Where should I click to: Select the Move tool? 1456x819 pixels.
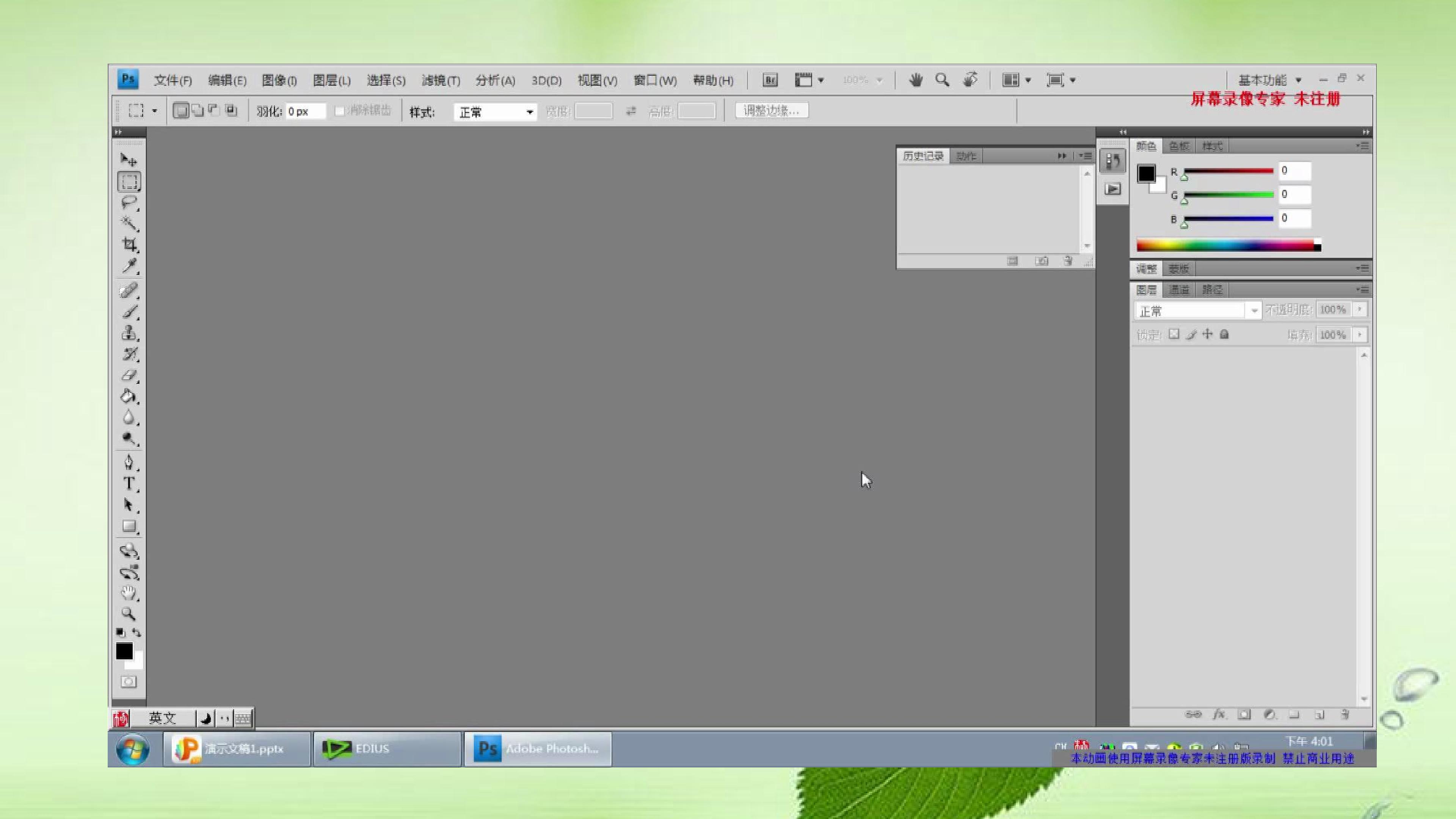[129, 160]
